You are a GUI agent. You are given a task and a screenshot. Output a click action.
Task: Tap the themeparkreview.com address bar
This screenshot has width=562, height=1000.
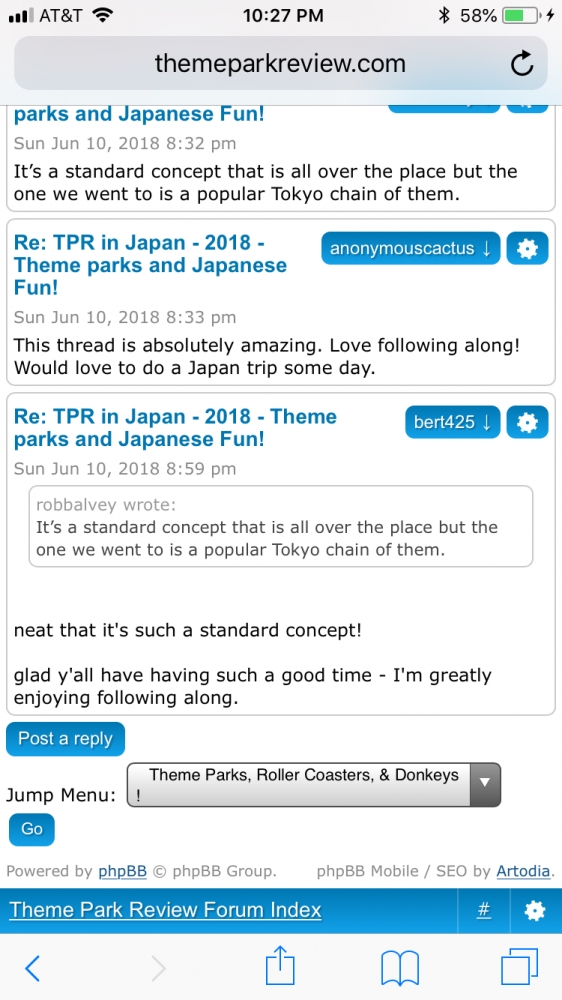[x=281, y=64]
